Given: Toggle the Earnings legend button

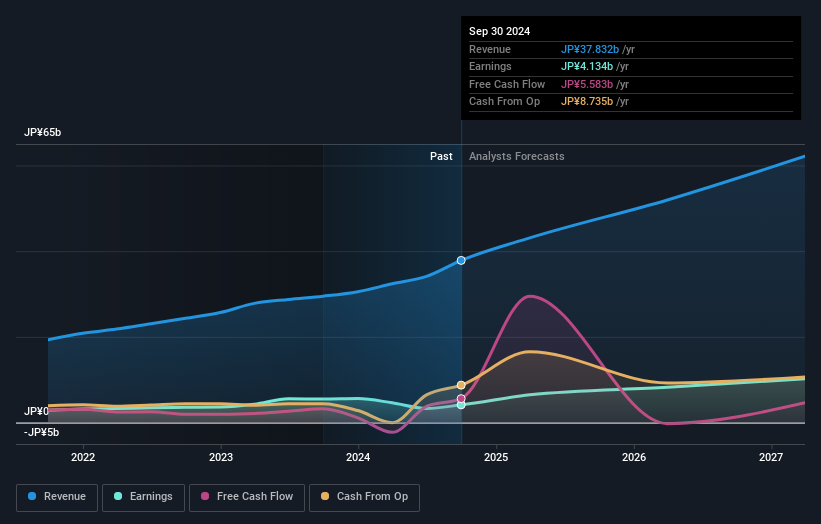Looking at the screenshot, I should 143,497.
